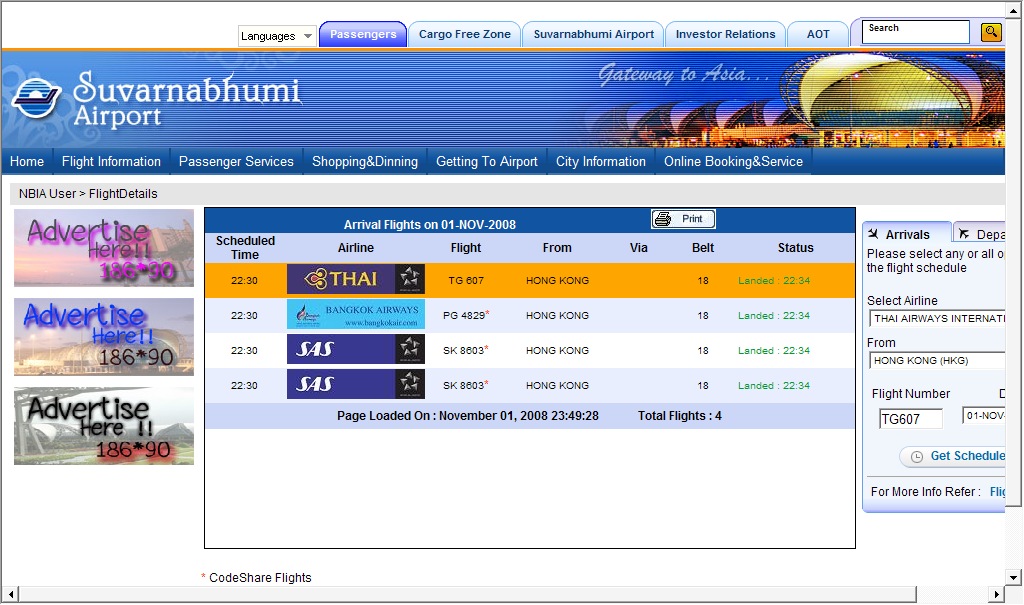Click the scroll right arrow
Viewport: 1024px width, 605px height.
997,595
